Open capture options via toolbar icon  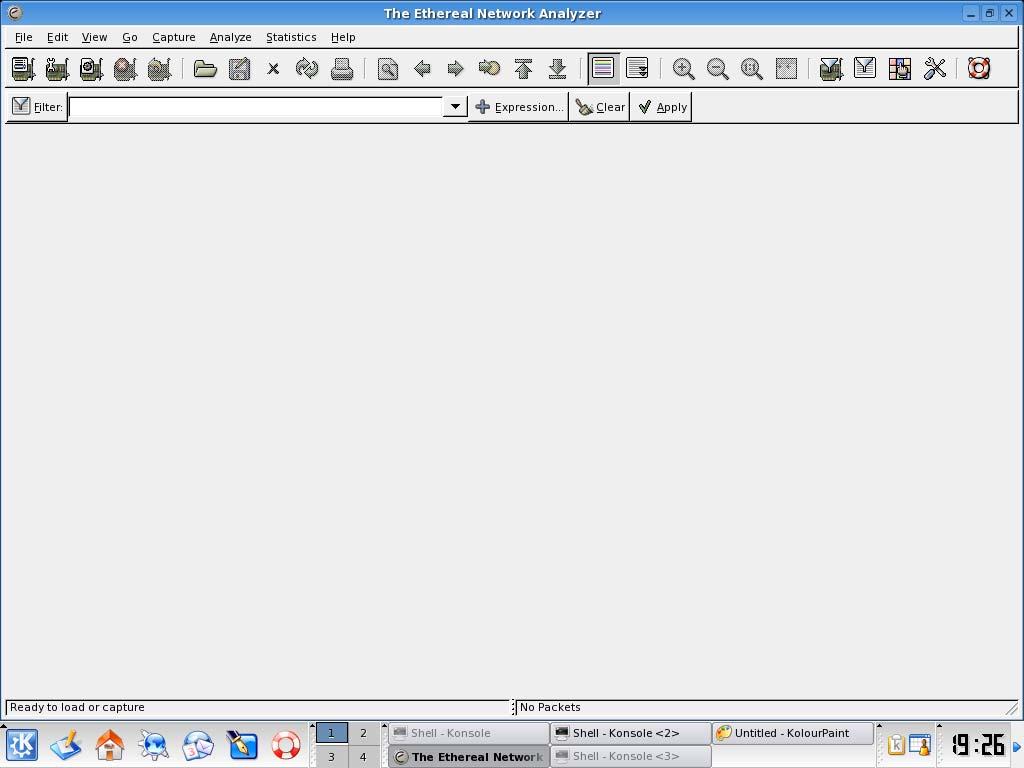pyautogui.click(x=57, y=69)
